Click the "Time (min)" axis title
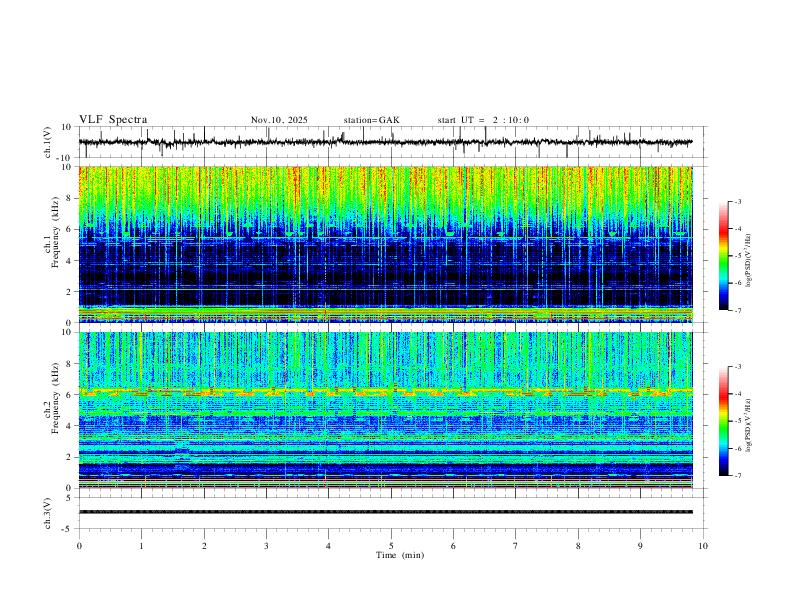 (400, 555)
